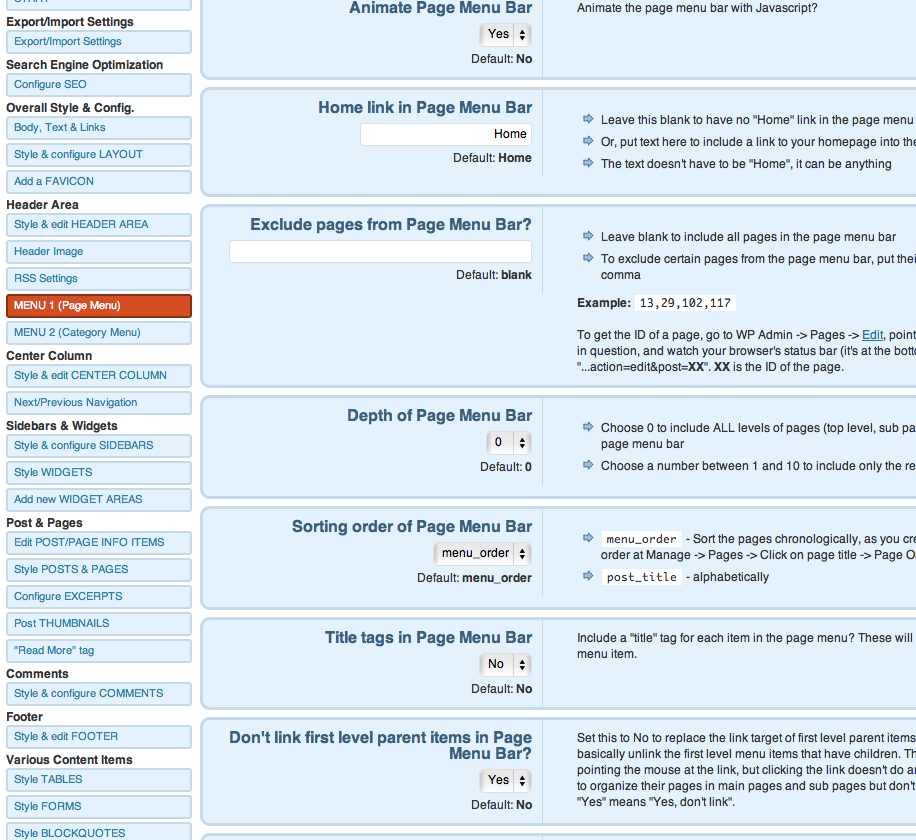Open Style TABLES settings
This screenshot has width=916, height=840.
99,780
